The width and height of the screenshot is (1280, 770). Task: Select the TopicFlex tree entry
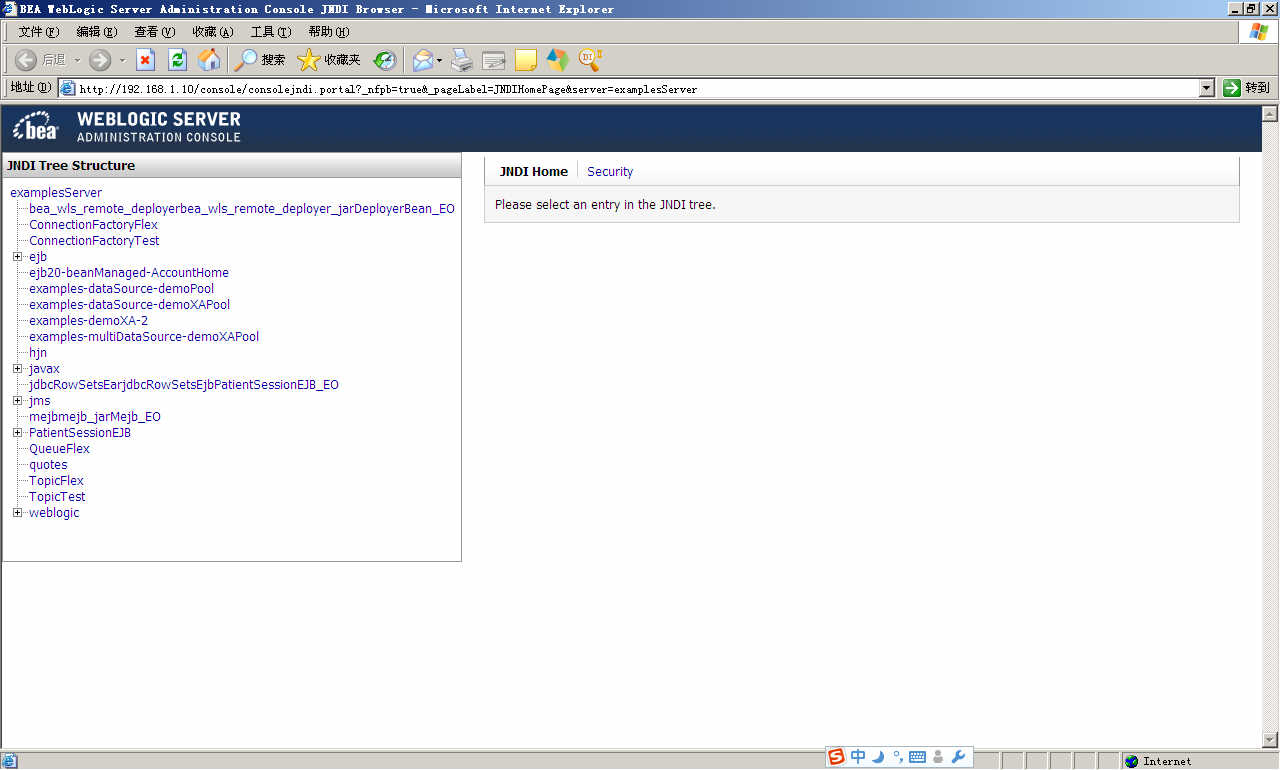56,481
